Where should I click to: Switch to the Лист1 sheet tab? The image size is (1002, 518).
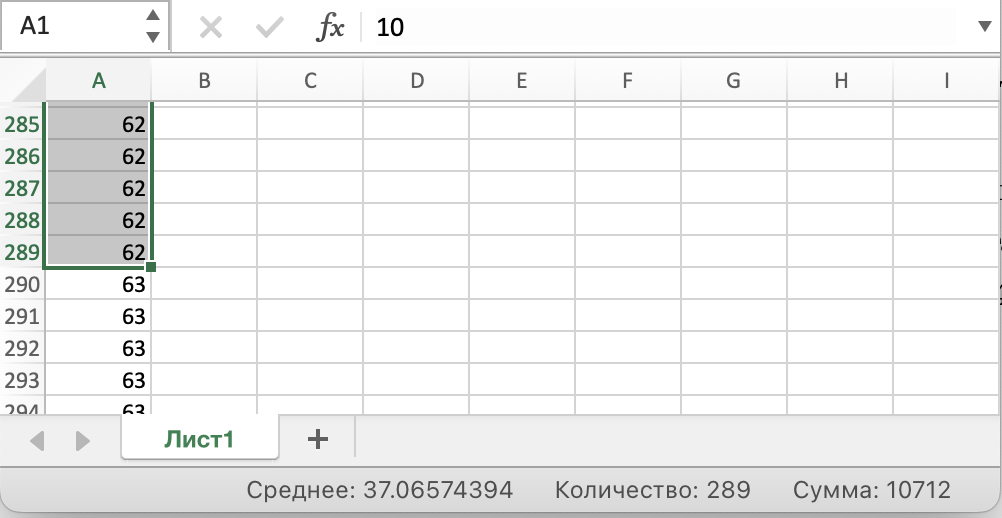coord(200,439)
